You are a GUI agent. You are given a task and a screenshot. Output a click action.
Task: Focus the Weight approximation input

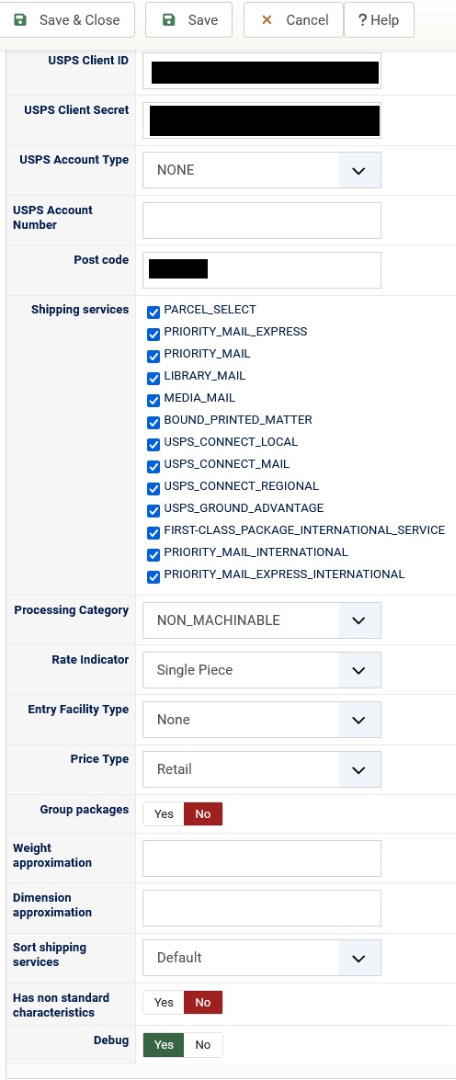coord(262,858)
